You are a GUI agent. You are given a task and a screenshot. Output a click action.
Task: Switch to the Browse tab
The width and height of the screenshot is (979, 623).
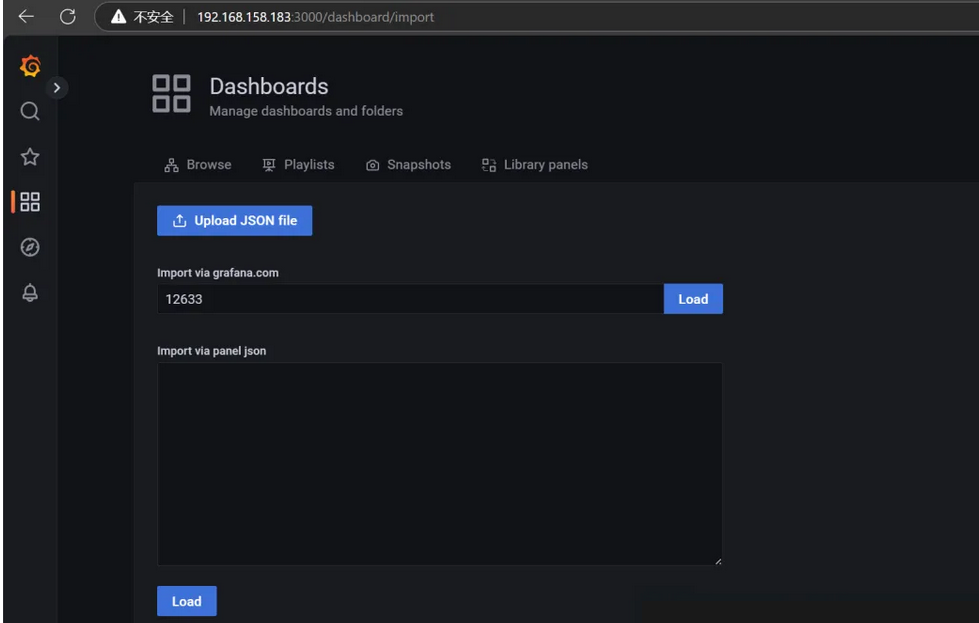tap(197, 165)
